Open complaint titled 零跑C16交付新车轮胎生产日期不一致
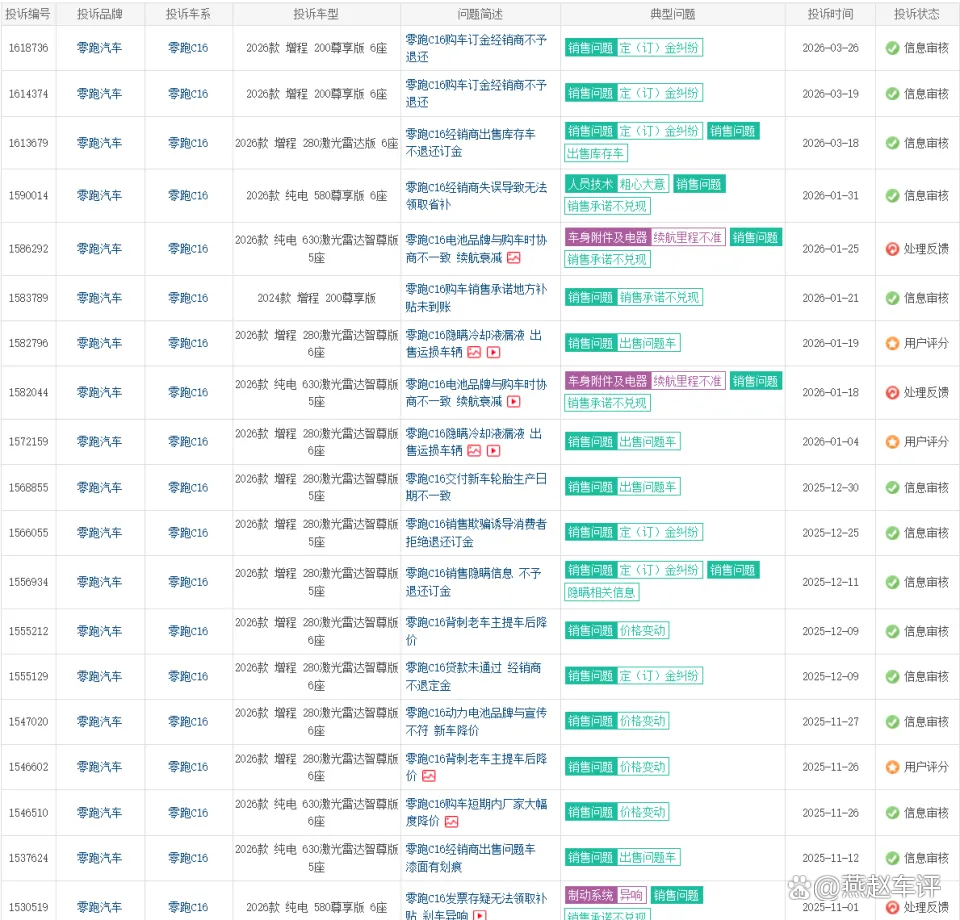Screen dimensions: 960x920 tap(475, 487)
